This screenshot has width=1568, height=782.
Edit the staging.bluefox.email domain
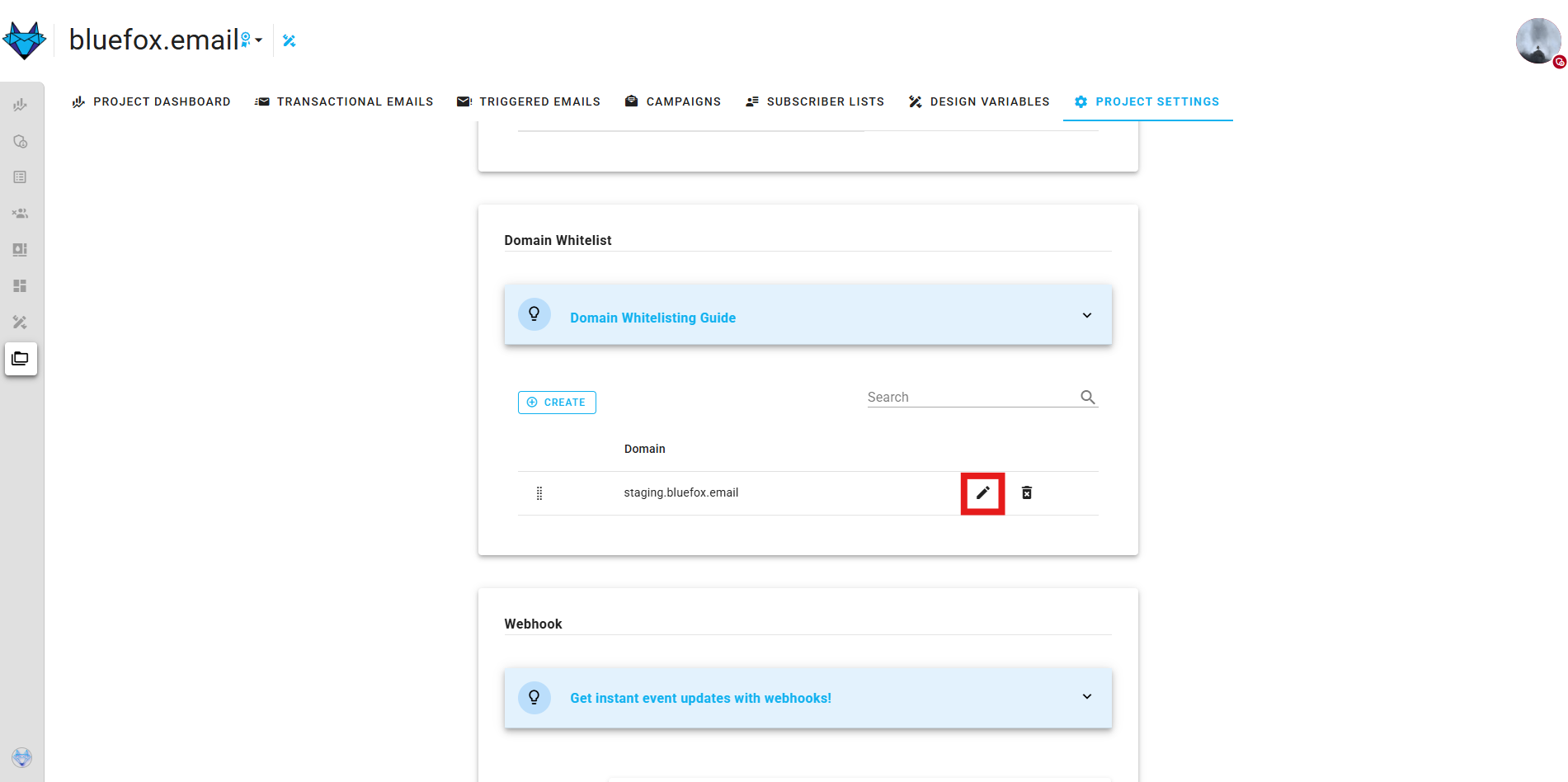983,493
